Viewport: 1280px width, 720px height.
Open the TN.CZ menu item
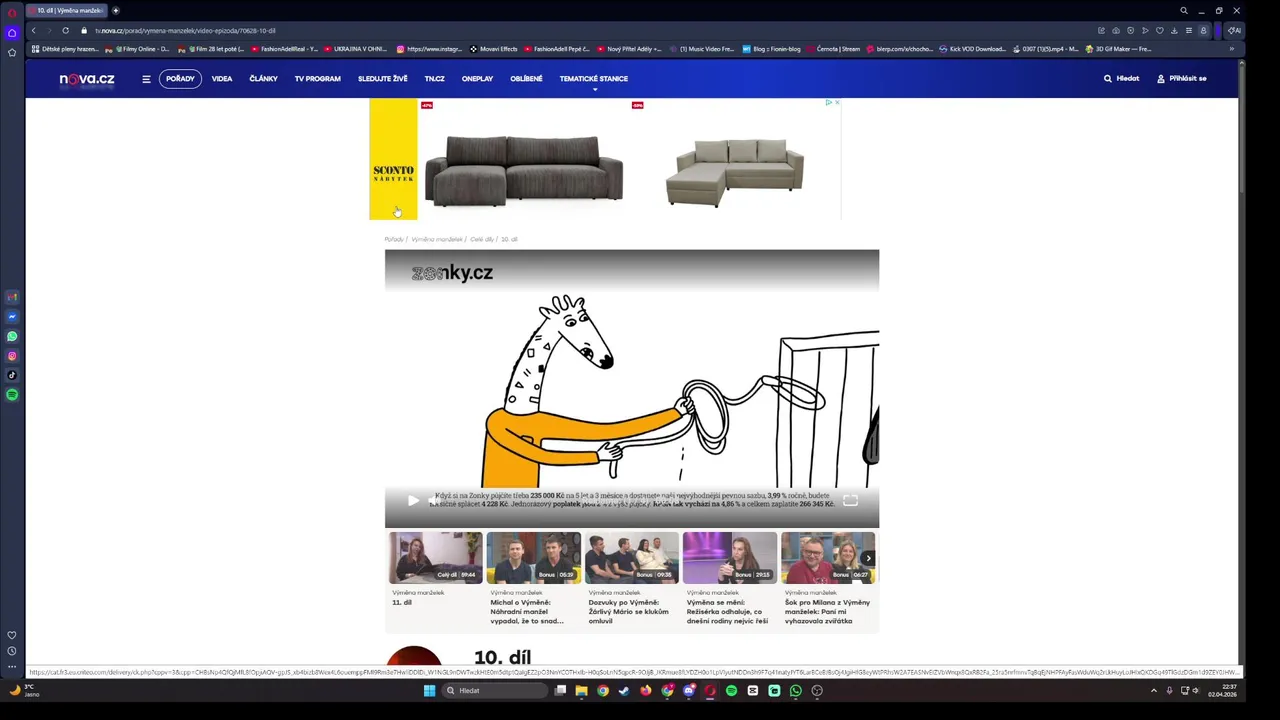pos(434,79)
